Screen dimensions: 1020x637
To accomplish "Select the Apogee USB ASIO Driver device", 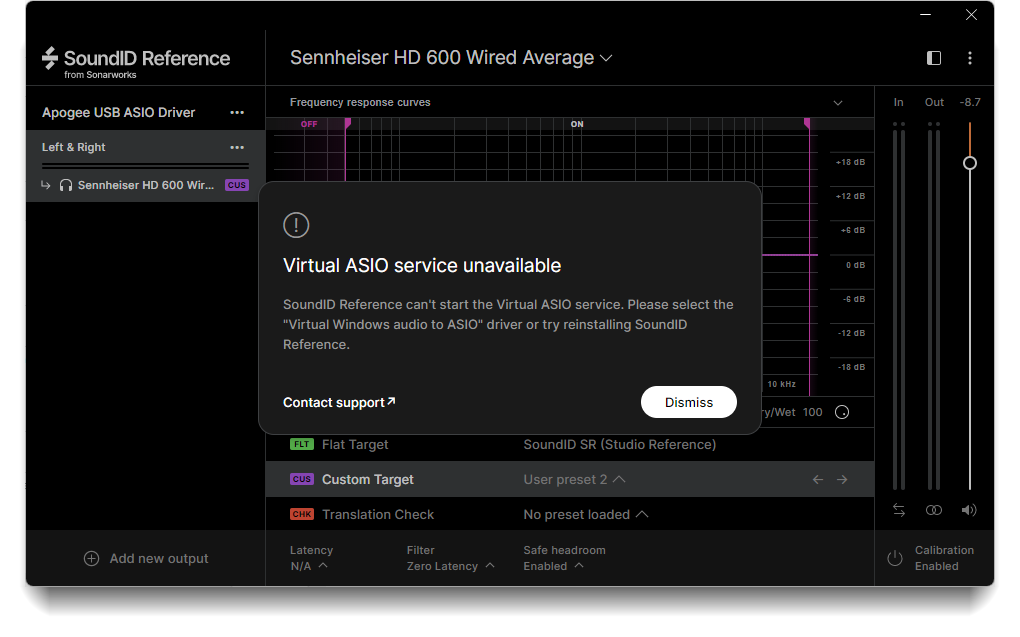I will click(x=118, y=113).
